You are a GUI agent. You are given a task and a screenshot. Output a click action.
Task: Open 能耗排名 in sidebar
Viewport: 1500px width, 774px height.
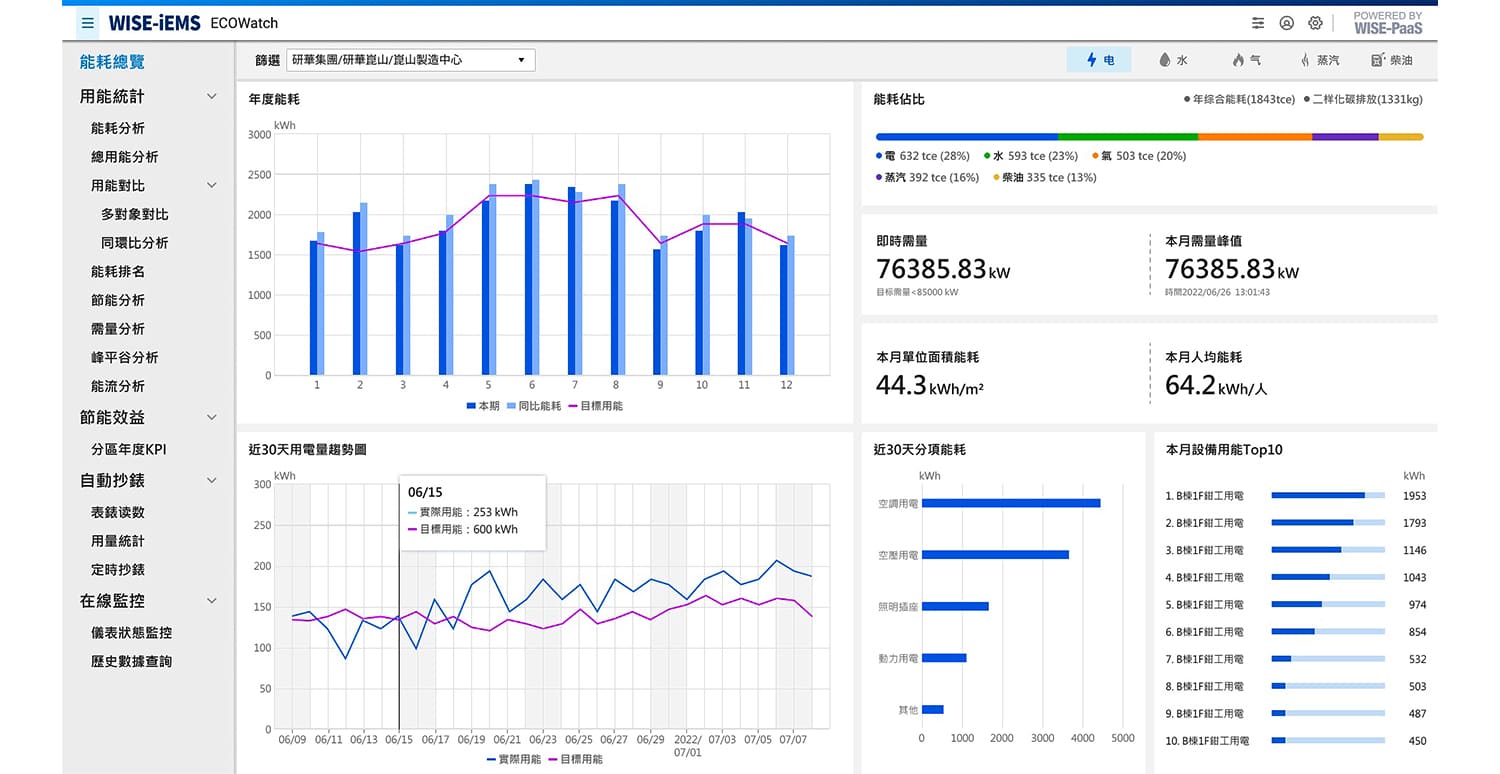[x=117, y=271]
